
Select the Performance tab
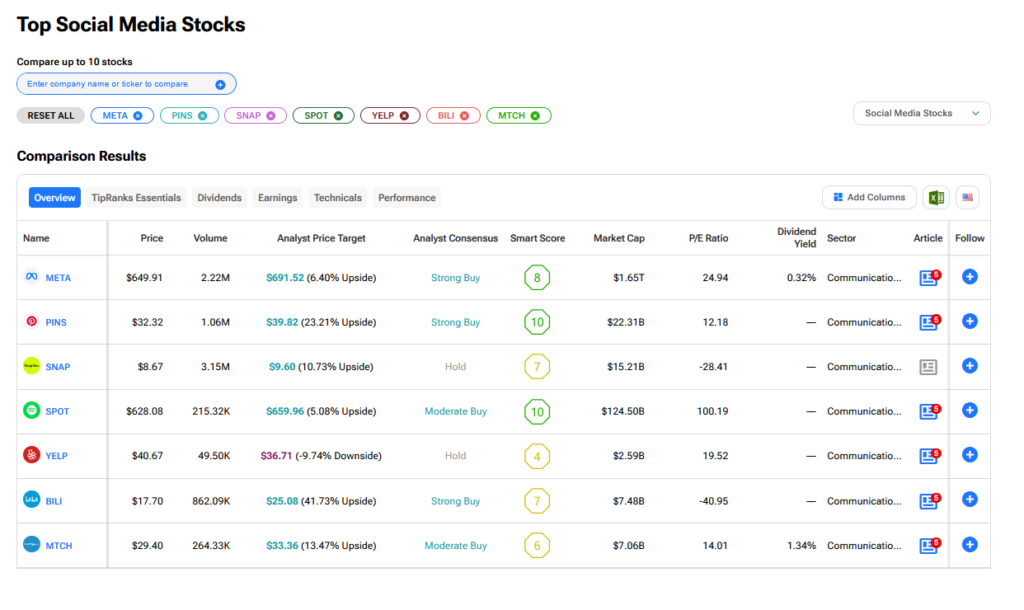[x=407, y=198]
